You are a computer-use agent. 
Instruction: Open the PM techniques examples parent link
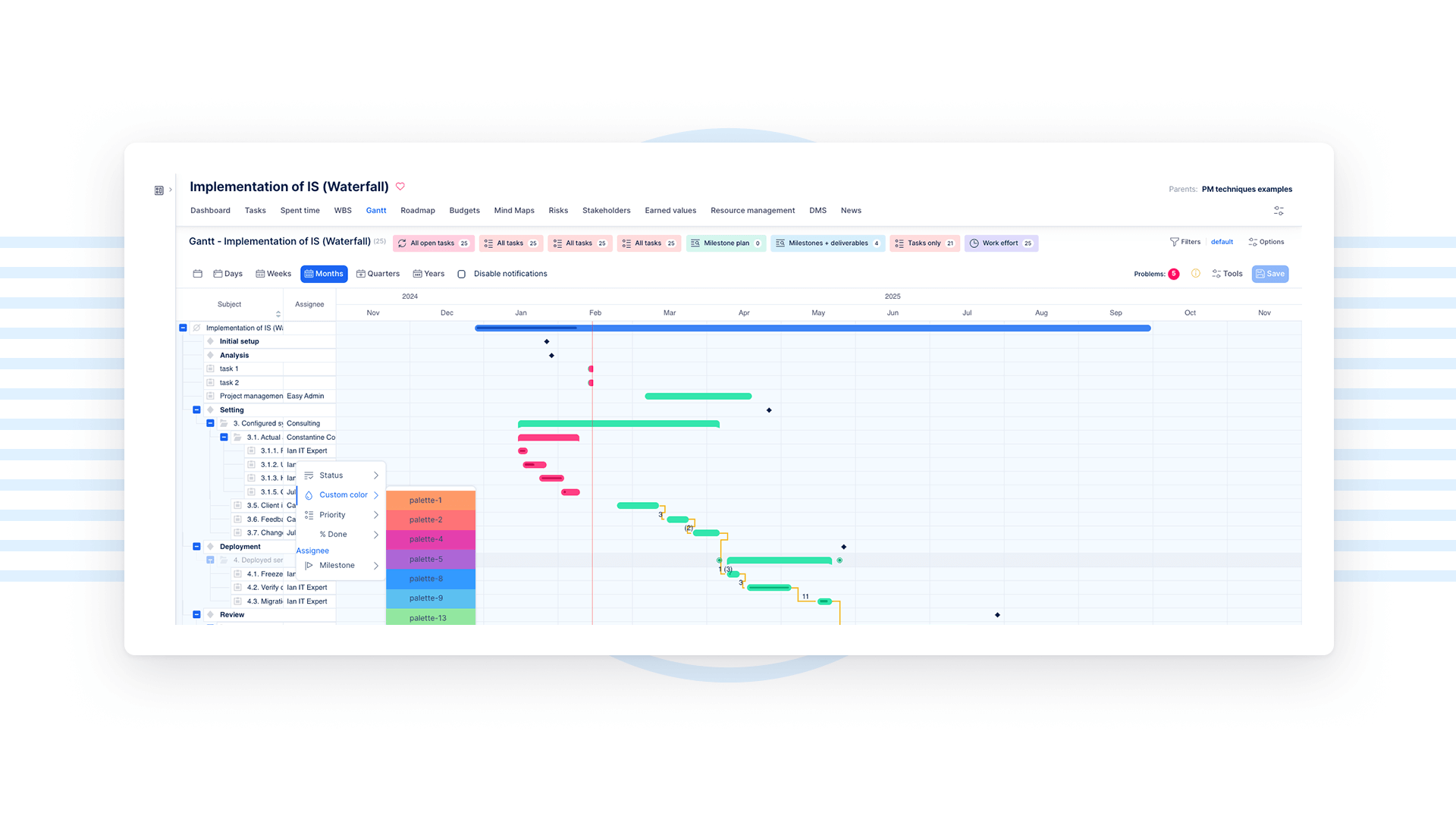(1247, 190)
